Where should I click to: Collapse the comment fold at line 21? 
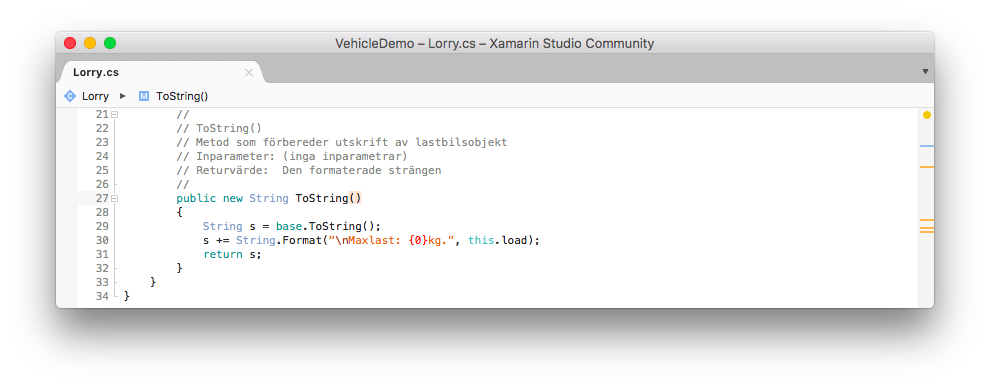tap(114, 115)
